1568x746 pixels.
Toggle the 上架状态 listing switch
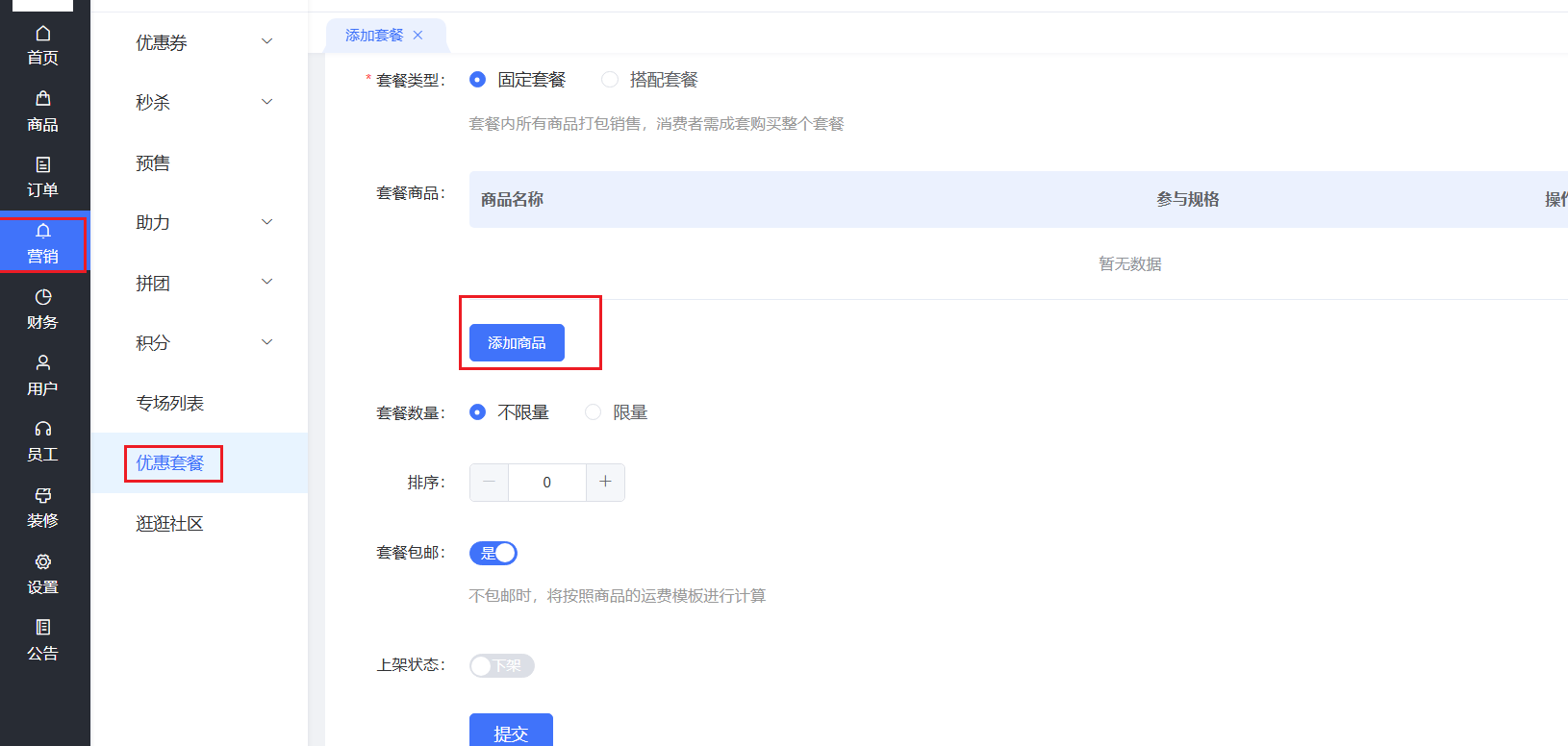pos(501,665)
